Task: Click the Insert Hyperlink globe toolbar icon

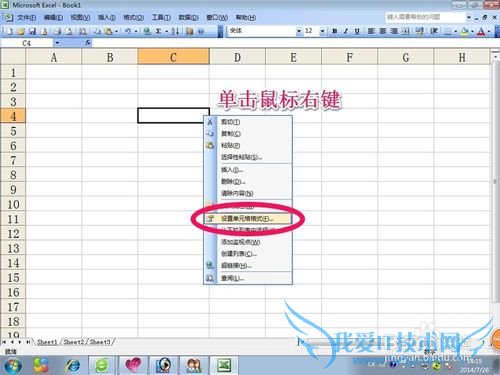Action: pyautogui.click(x=147, y=31)
